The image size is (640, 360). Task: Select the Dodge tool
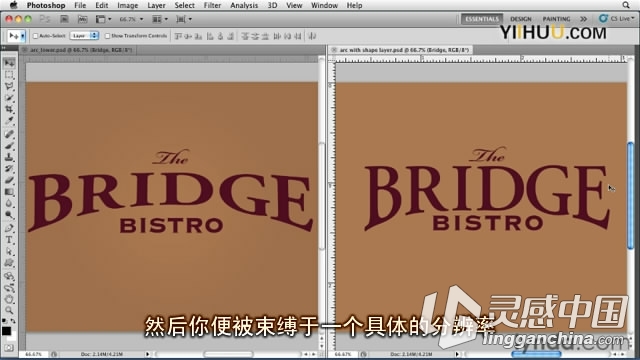click(9, 215)
